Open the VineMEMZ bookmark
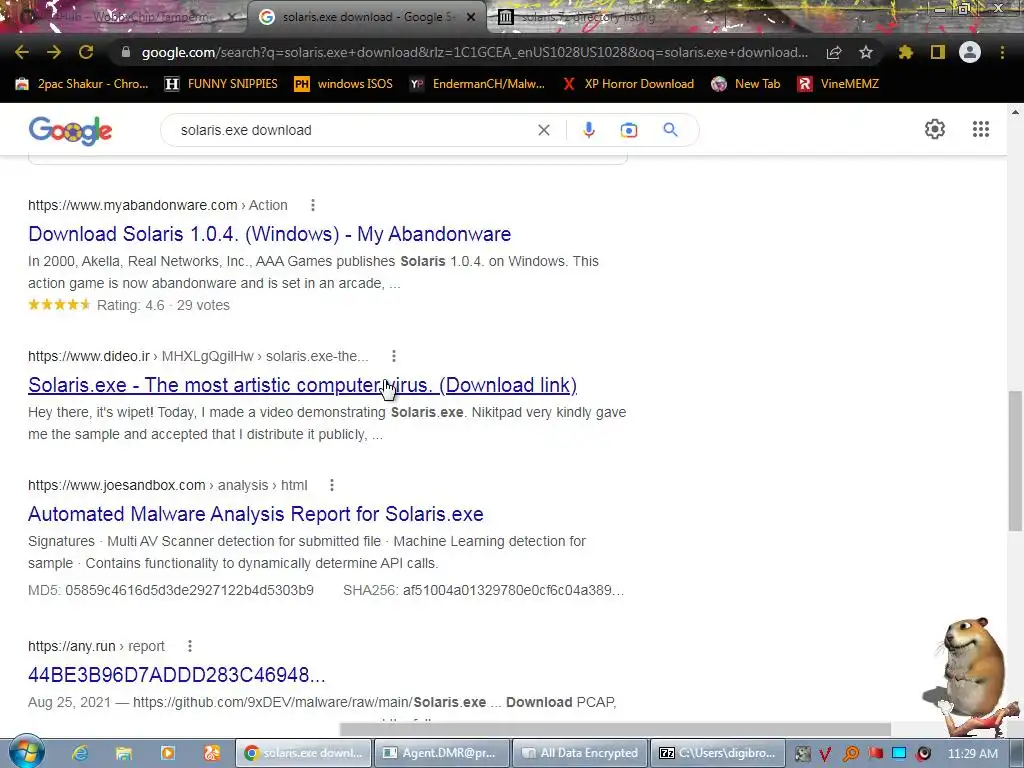Screen dimensions: 1024x768 [x=839, y=84]
